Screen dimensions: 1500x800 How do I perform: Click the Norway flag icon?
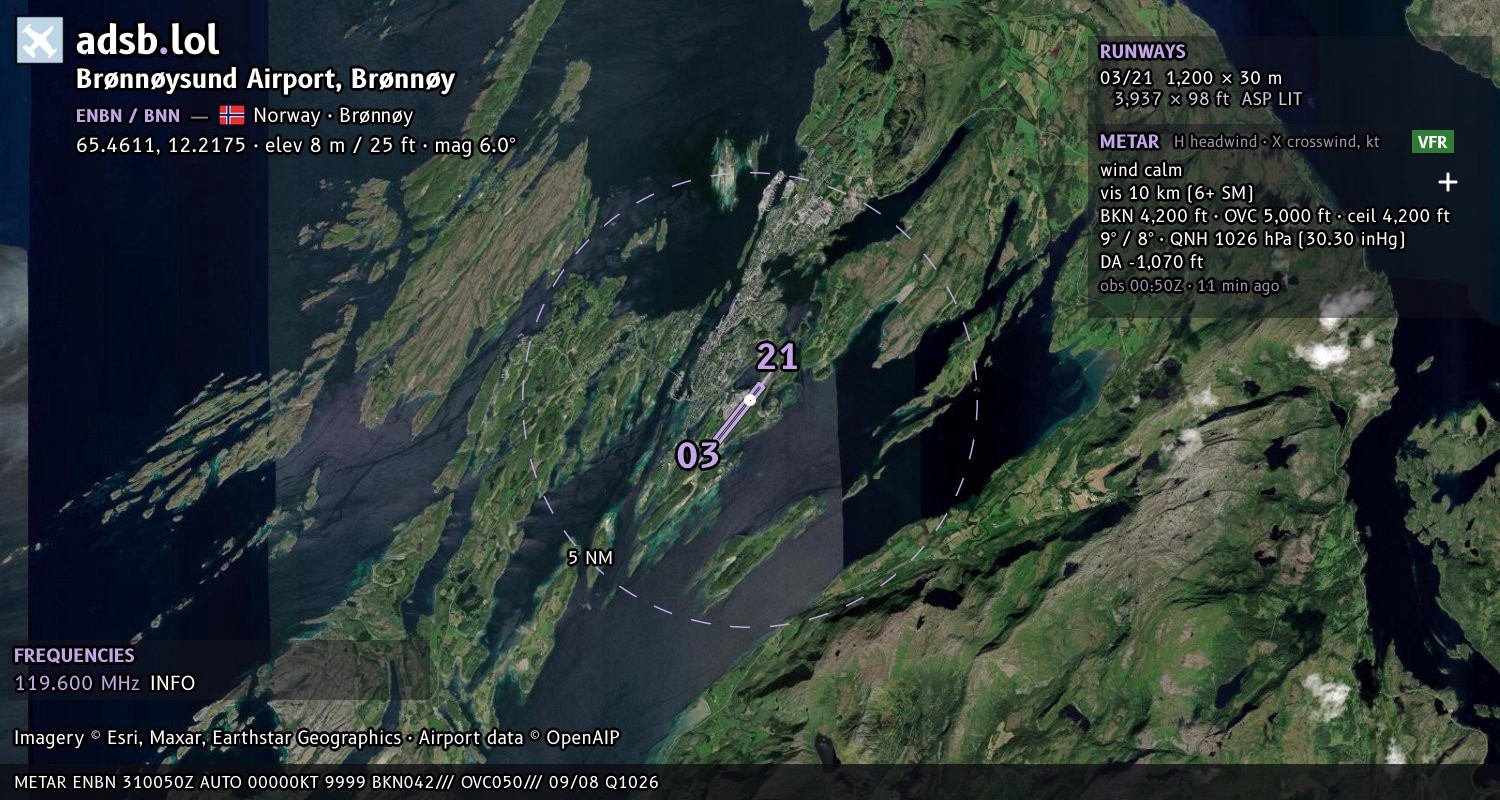click(232, 115)
